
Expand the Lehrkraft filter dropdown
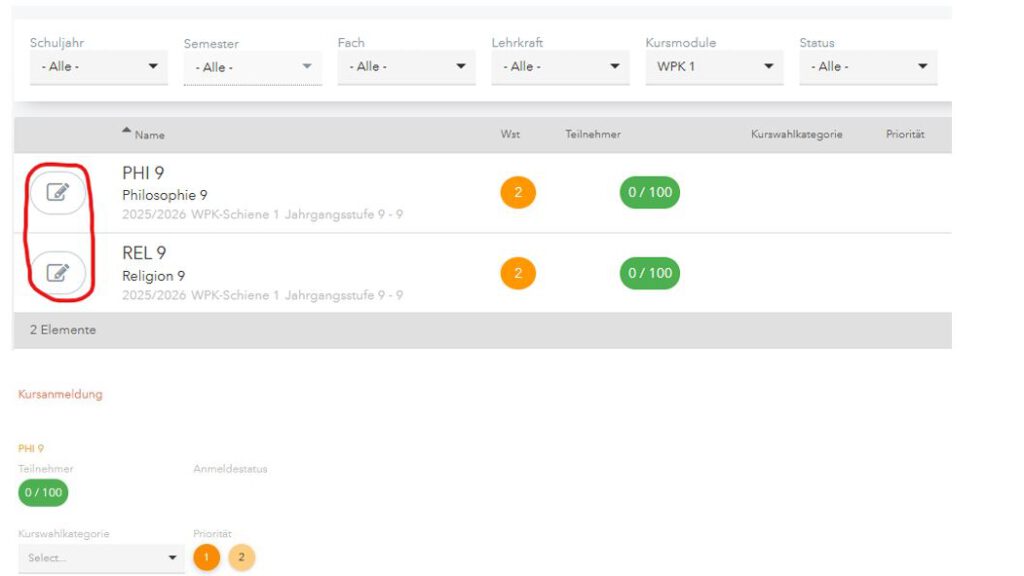click(x=560, y=67)
